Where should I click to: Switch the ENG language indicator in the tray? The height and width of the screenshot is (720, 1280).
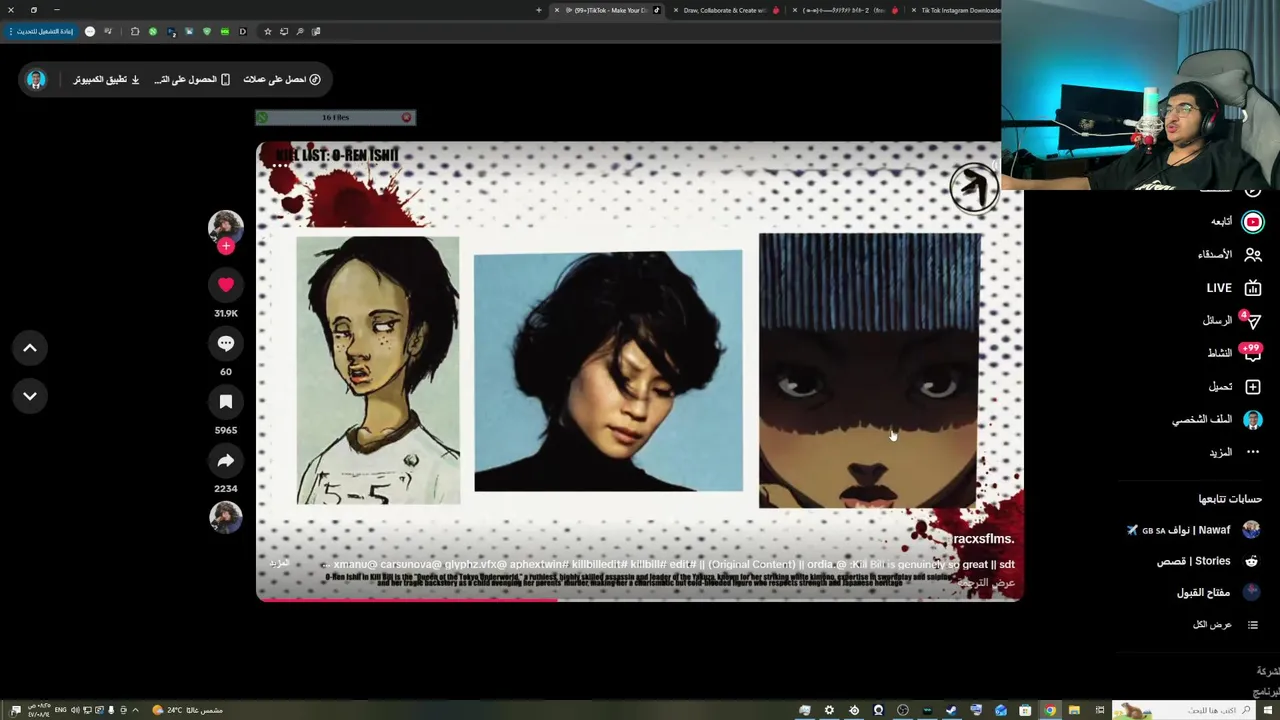pyautogui.click(x=61, y=710)
